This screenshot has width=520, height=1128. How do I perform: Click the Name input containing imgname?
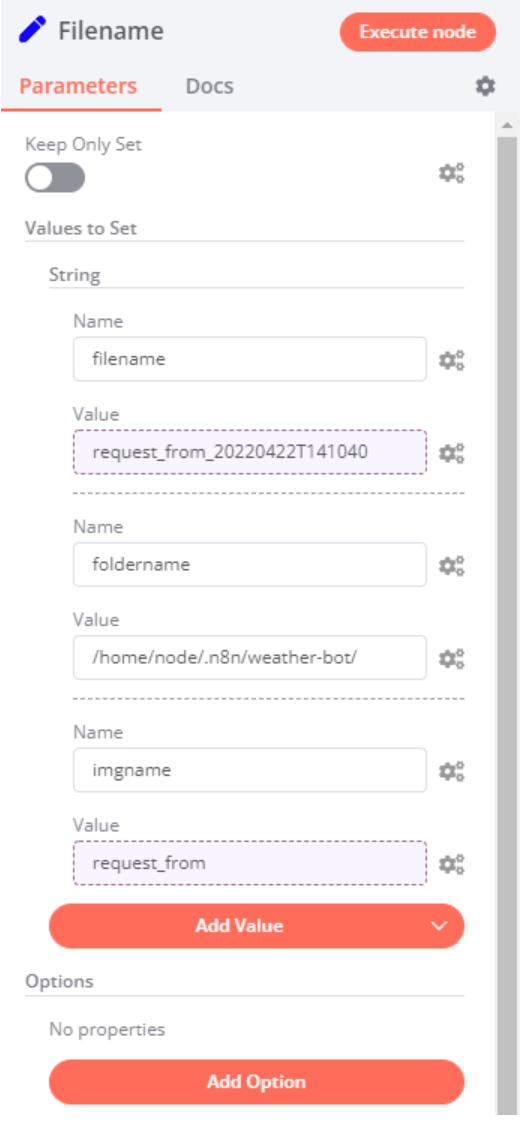[250, 770]
